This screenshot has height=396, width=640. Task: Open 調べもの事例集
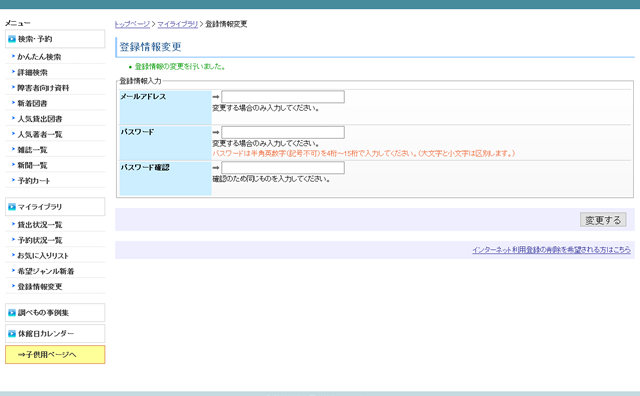point(55,313)
